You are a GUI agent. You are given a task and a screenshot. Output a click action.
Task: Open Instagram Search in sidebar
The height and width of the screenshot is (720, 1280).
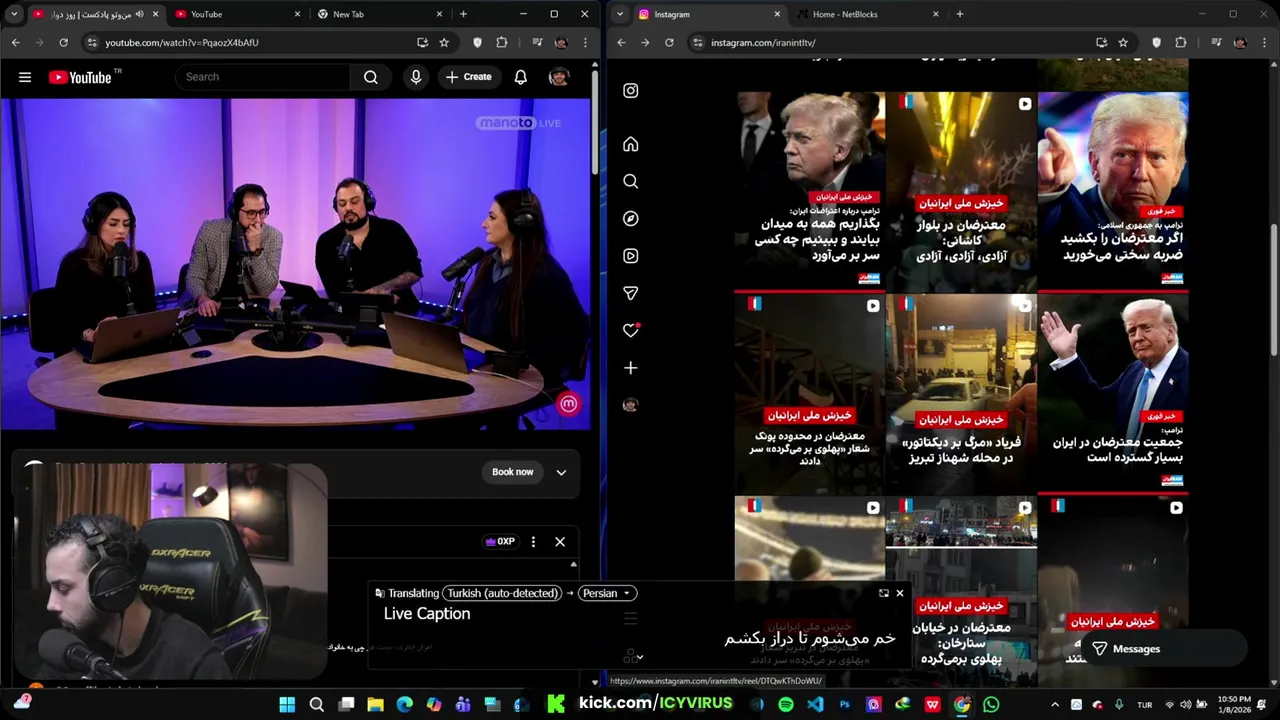tap(631, 182)
